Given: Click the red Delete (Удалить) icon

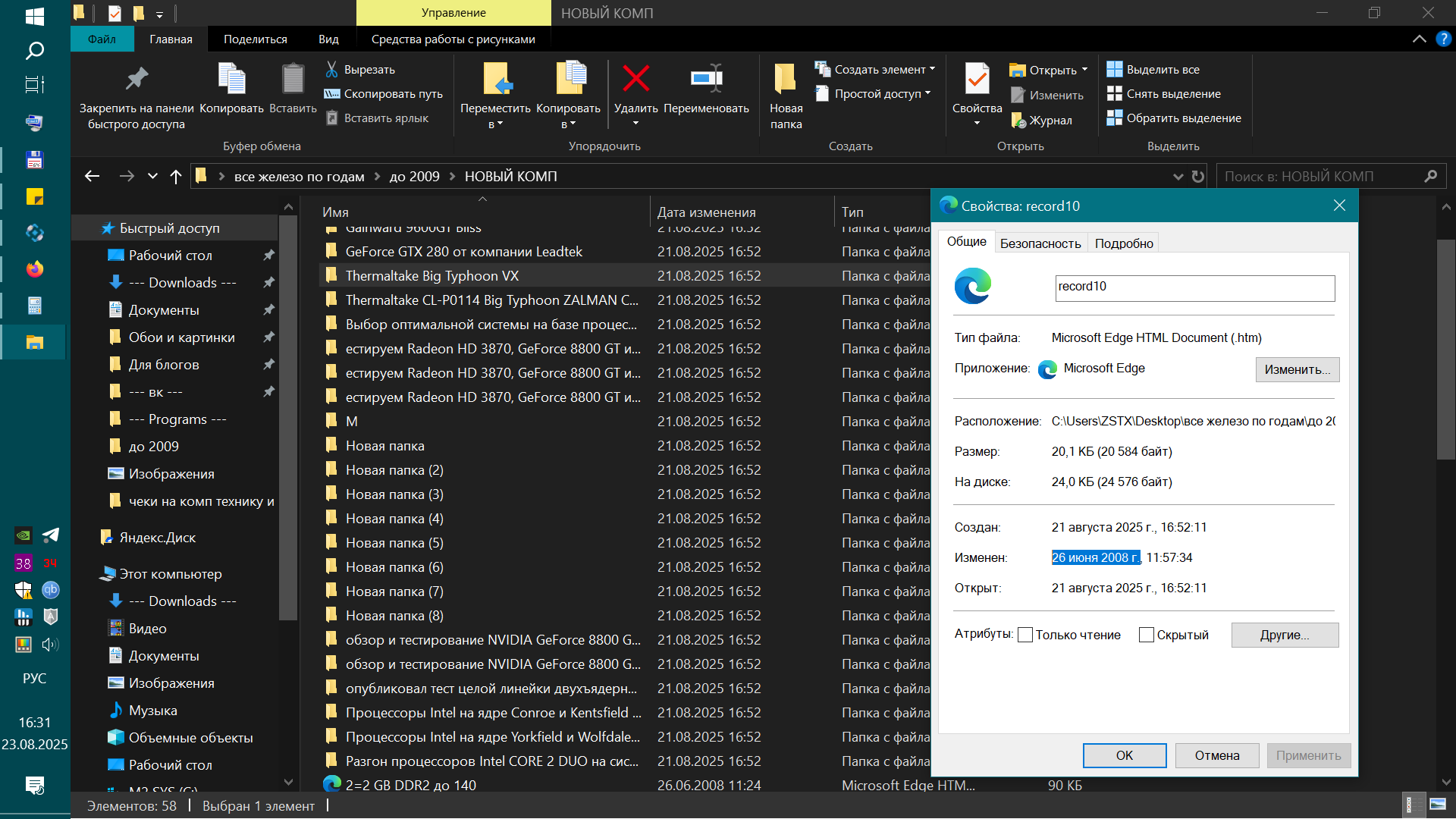Looking at the screenshot, I should [x=635, y=79].
